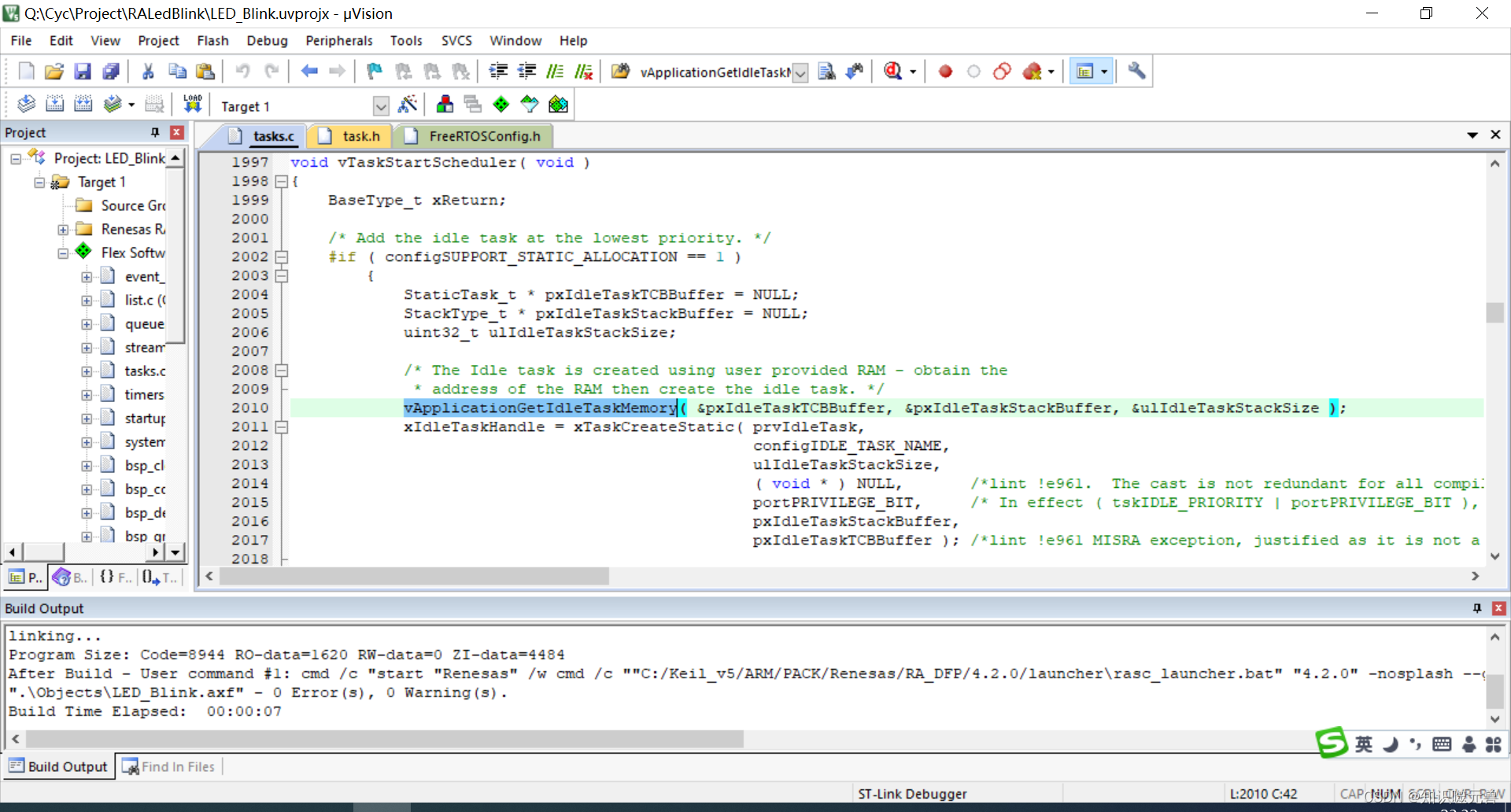Click the editor horizontal scrollbar thumb

coord(414,576)
